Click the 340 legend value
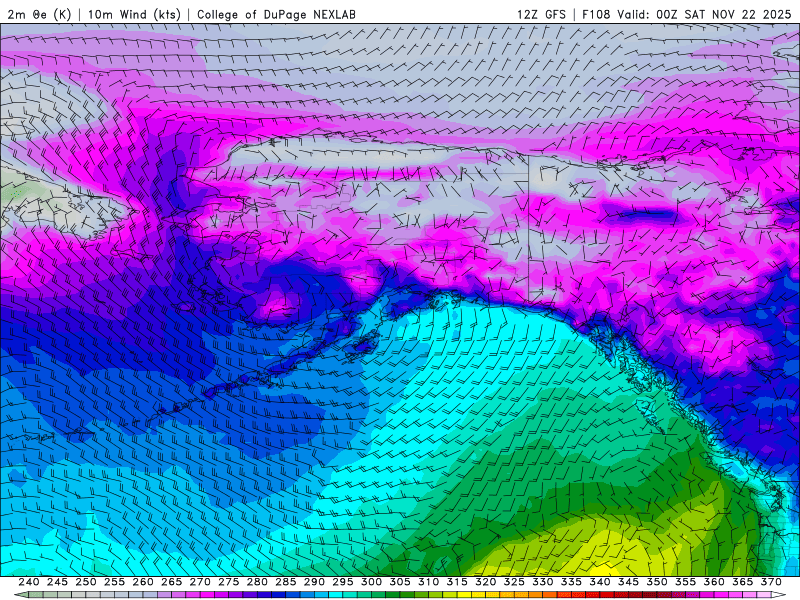 tap(600, 582)
